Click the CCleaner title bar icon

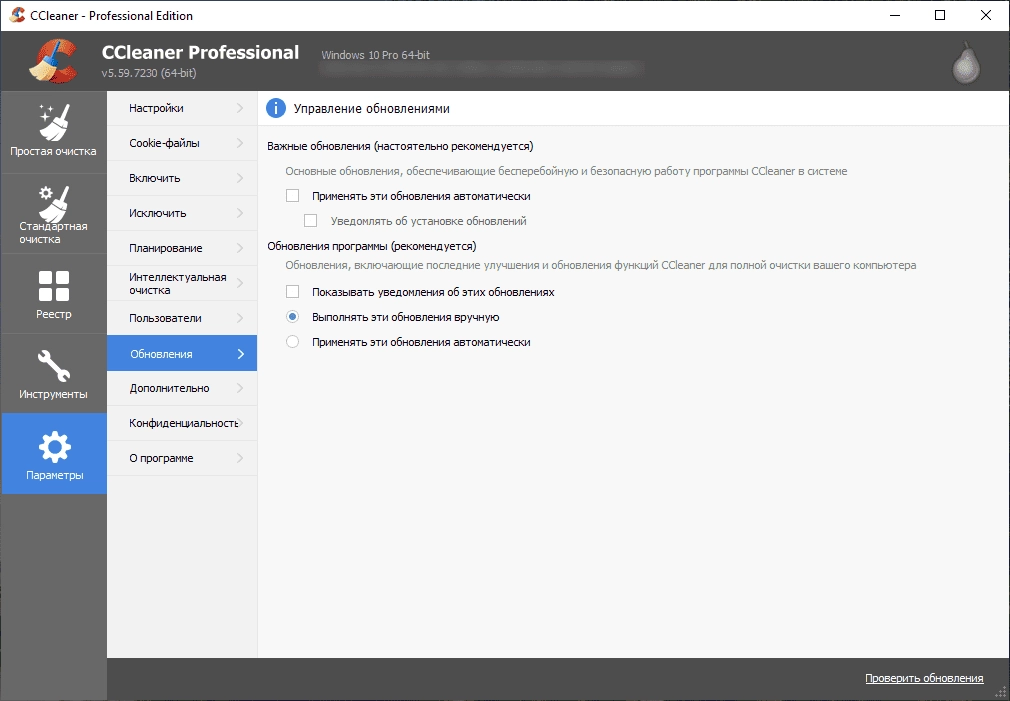coord(17,15)
